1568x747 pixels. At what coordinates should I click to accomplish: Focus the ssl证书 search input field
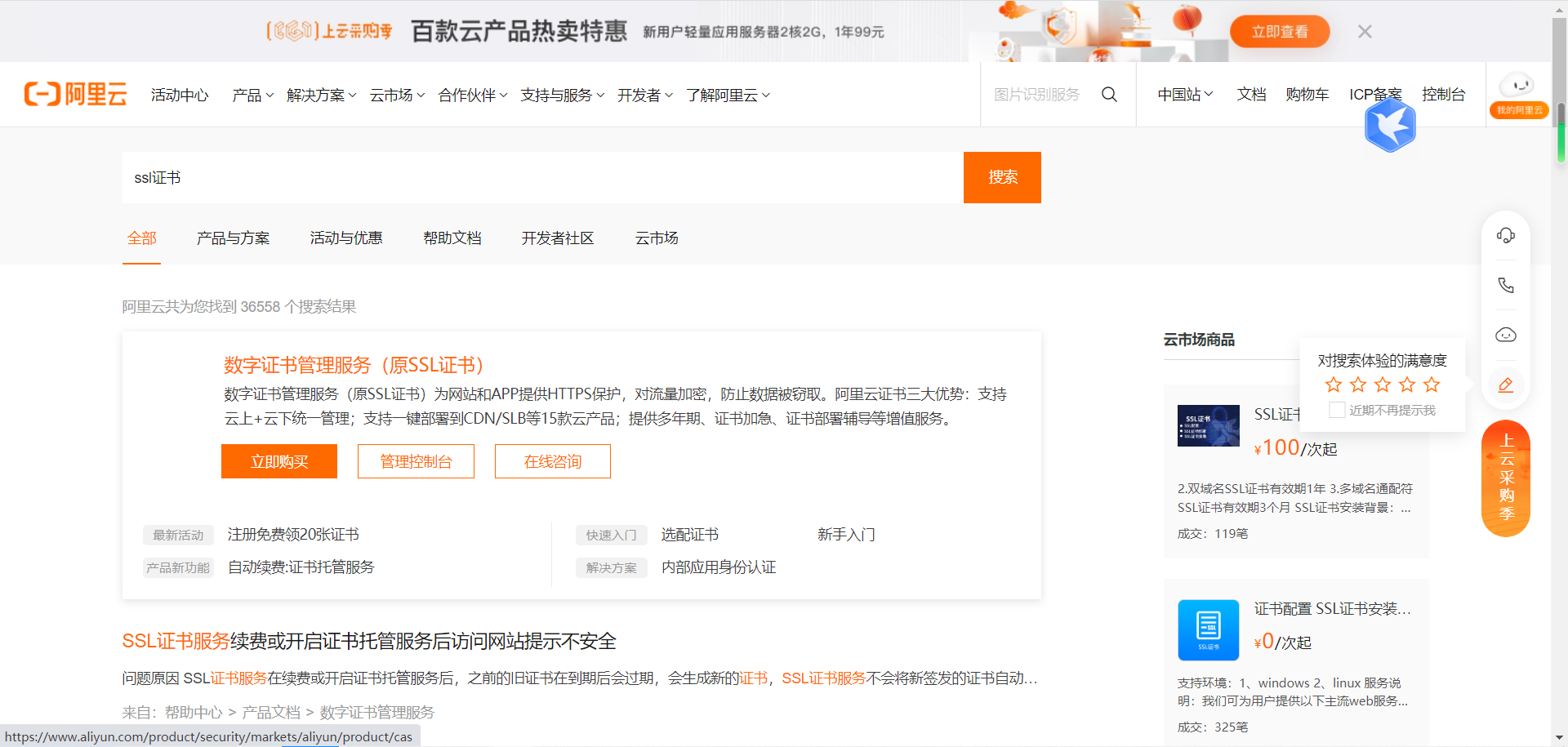tap(543, 177)
